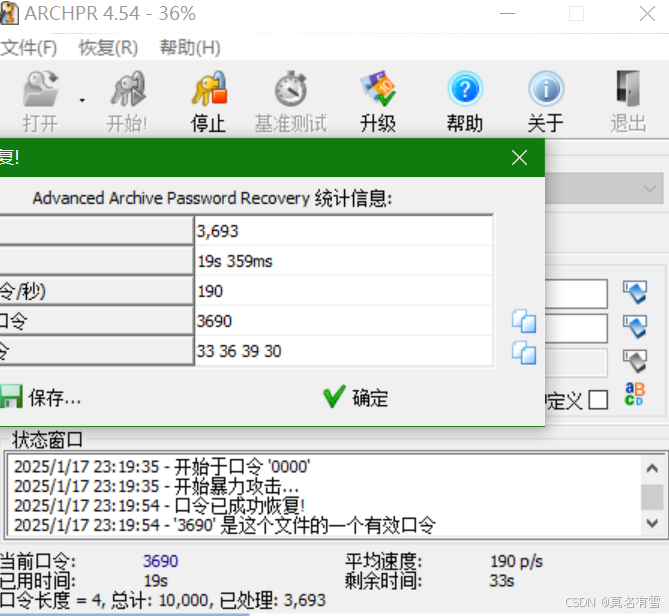The width and height of the screenshot is (669, 616).
Task: Click the password field showing 3690 in dialog
Action: (344, 321)
